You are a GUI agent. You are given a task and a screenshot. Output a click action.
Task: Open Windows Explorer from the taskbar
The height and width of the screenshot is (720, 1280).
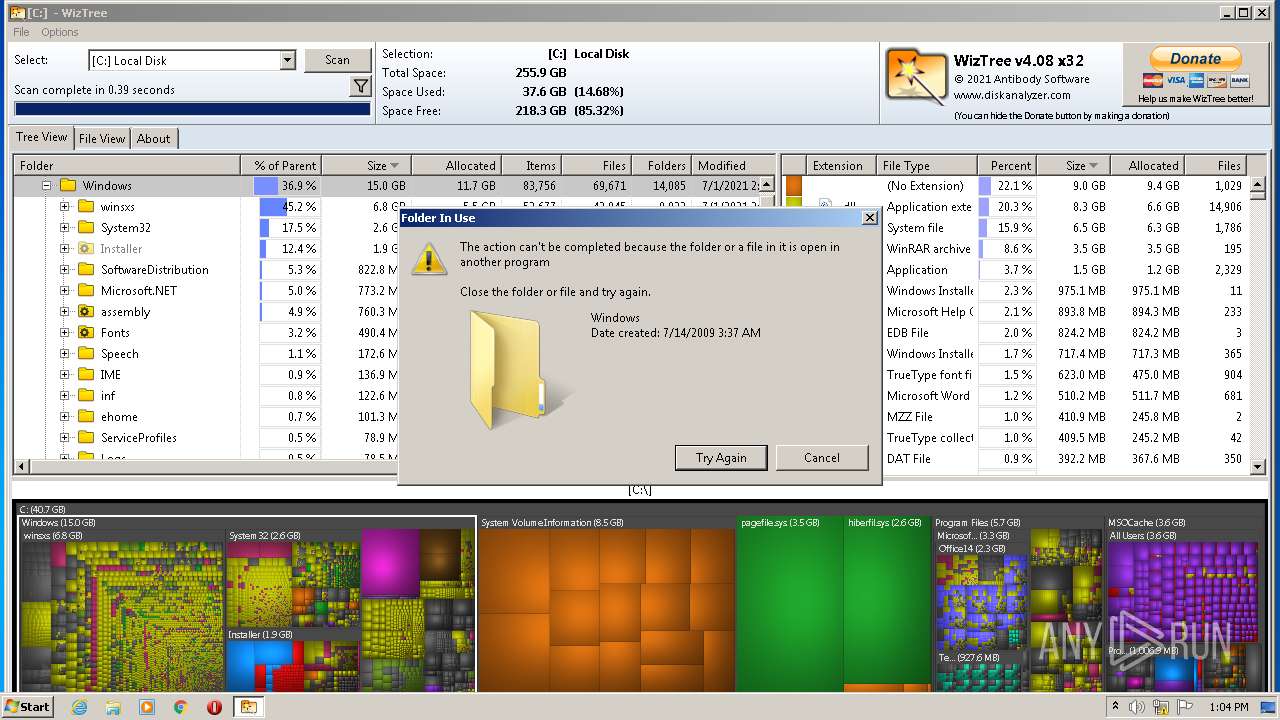click(113, 706)
